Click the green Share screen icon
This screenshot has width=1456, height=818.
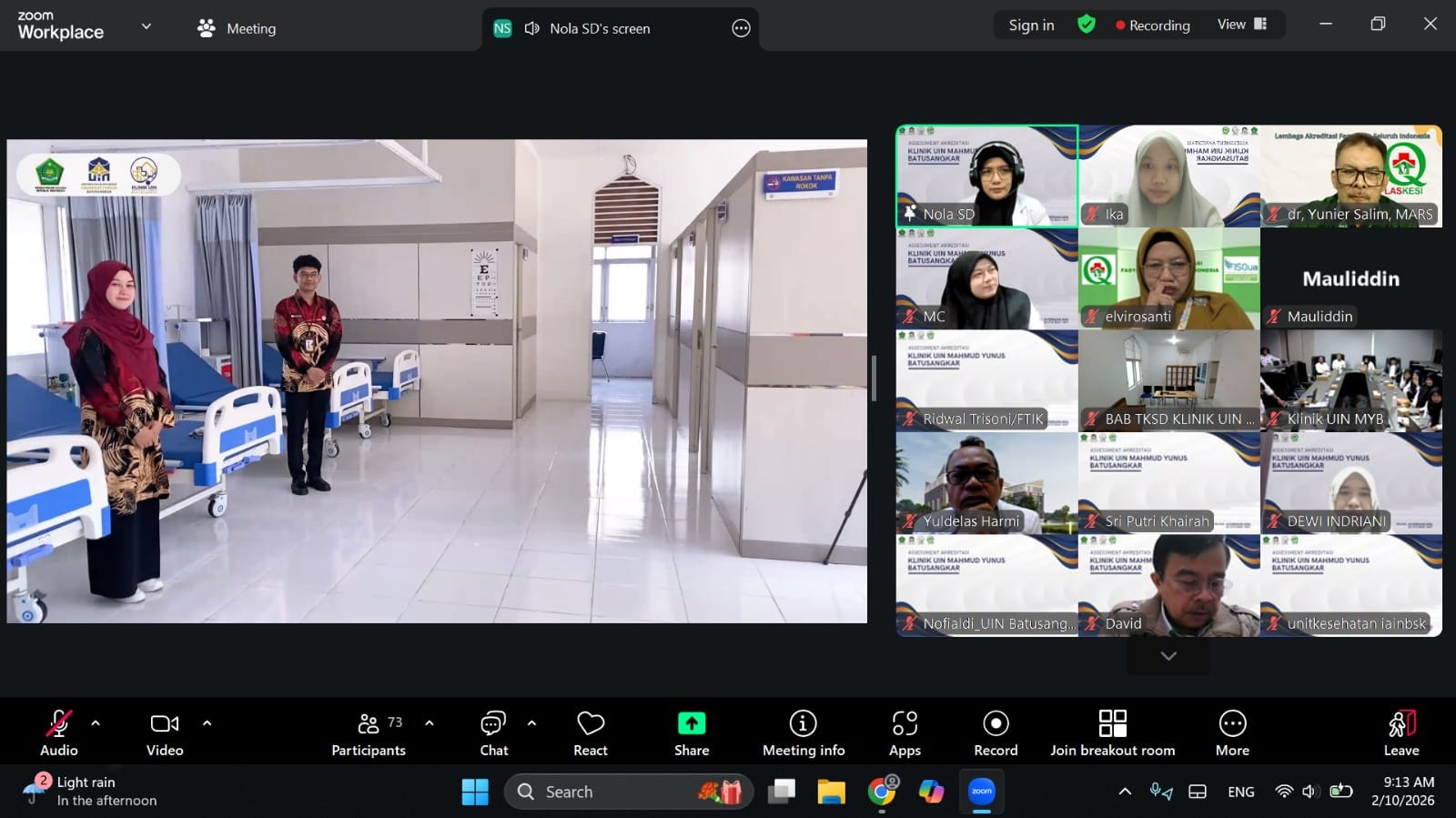pyautogui.click(x=691, y=723)
